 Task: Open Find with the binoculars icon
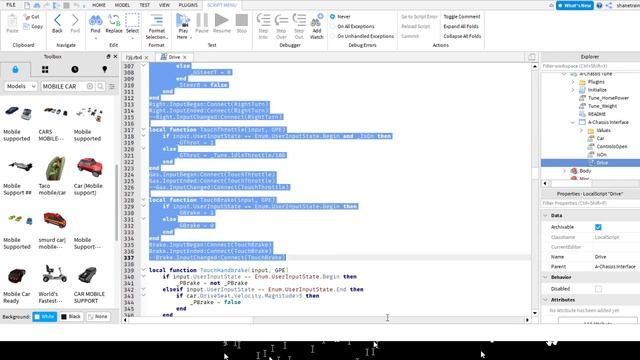click(95, 20)
